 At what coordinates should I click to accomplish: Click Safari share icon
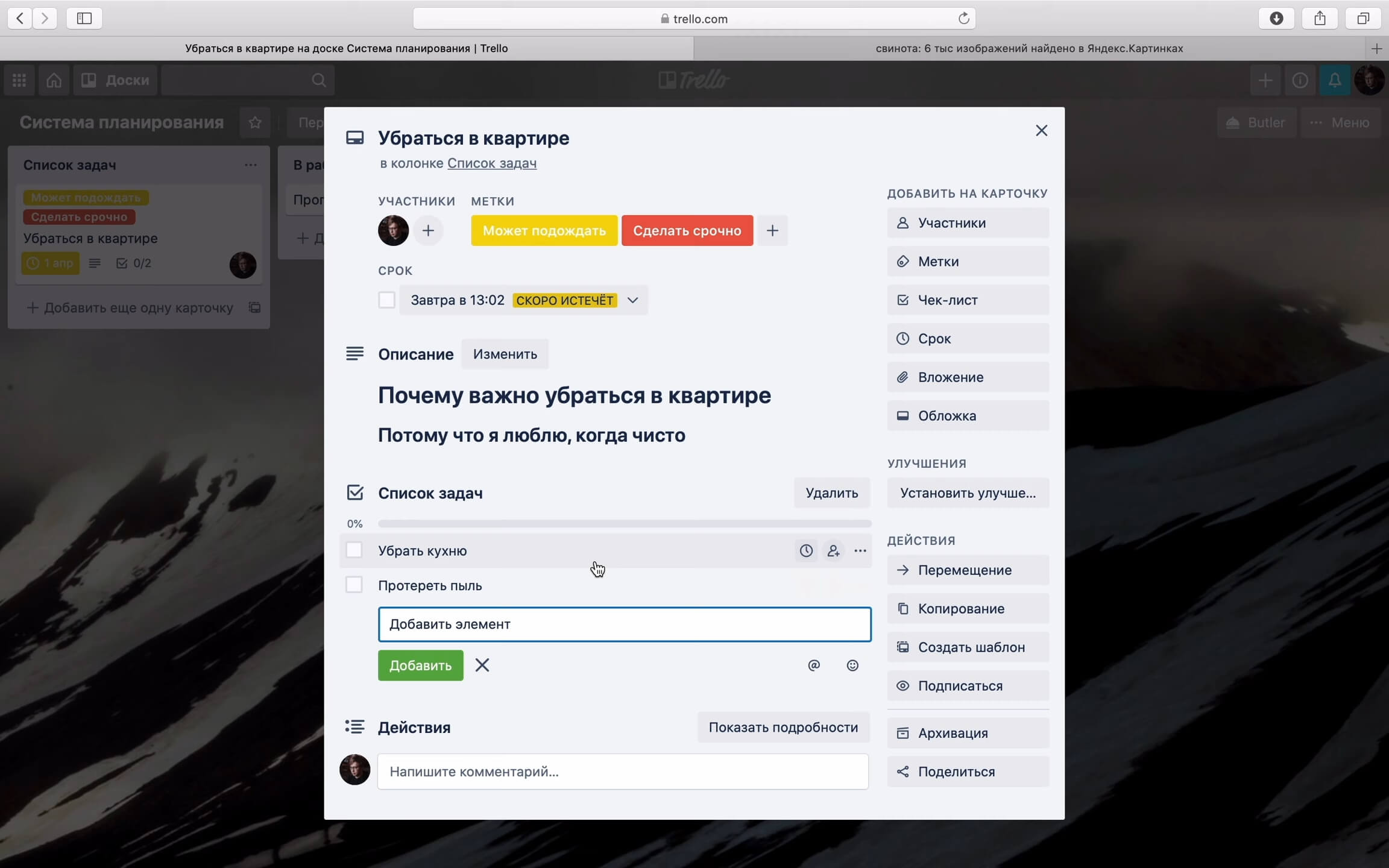coord(1320,18)
